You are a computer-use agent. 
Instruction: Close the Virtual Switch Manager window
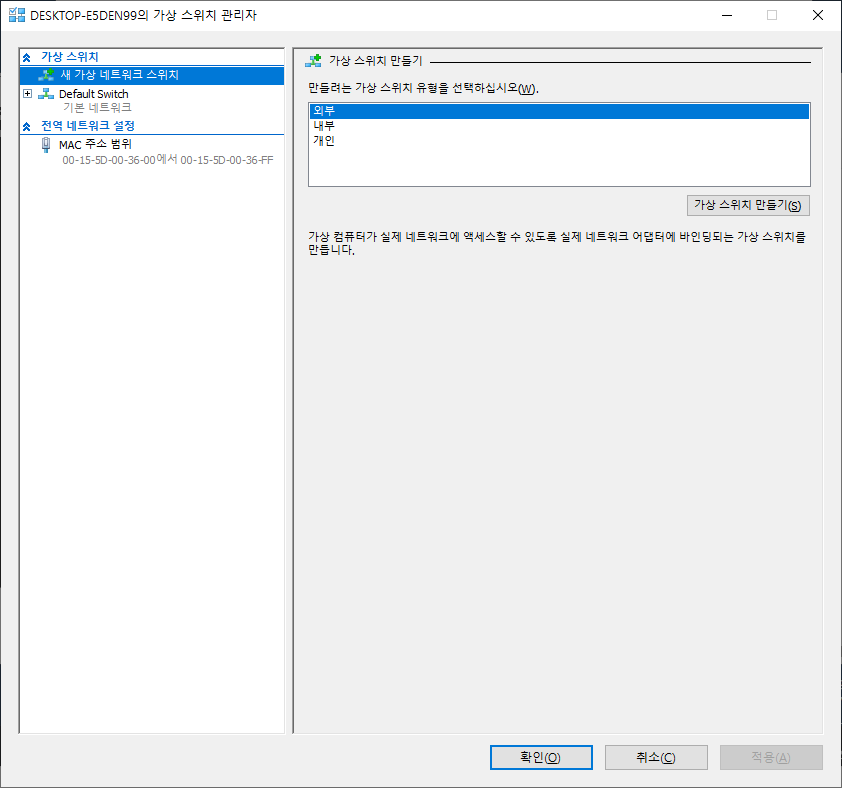818,15
